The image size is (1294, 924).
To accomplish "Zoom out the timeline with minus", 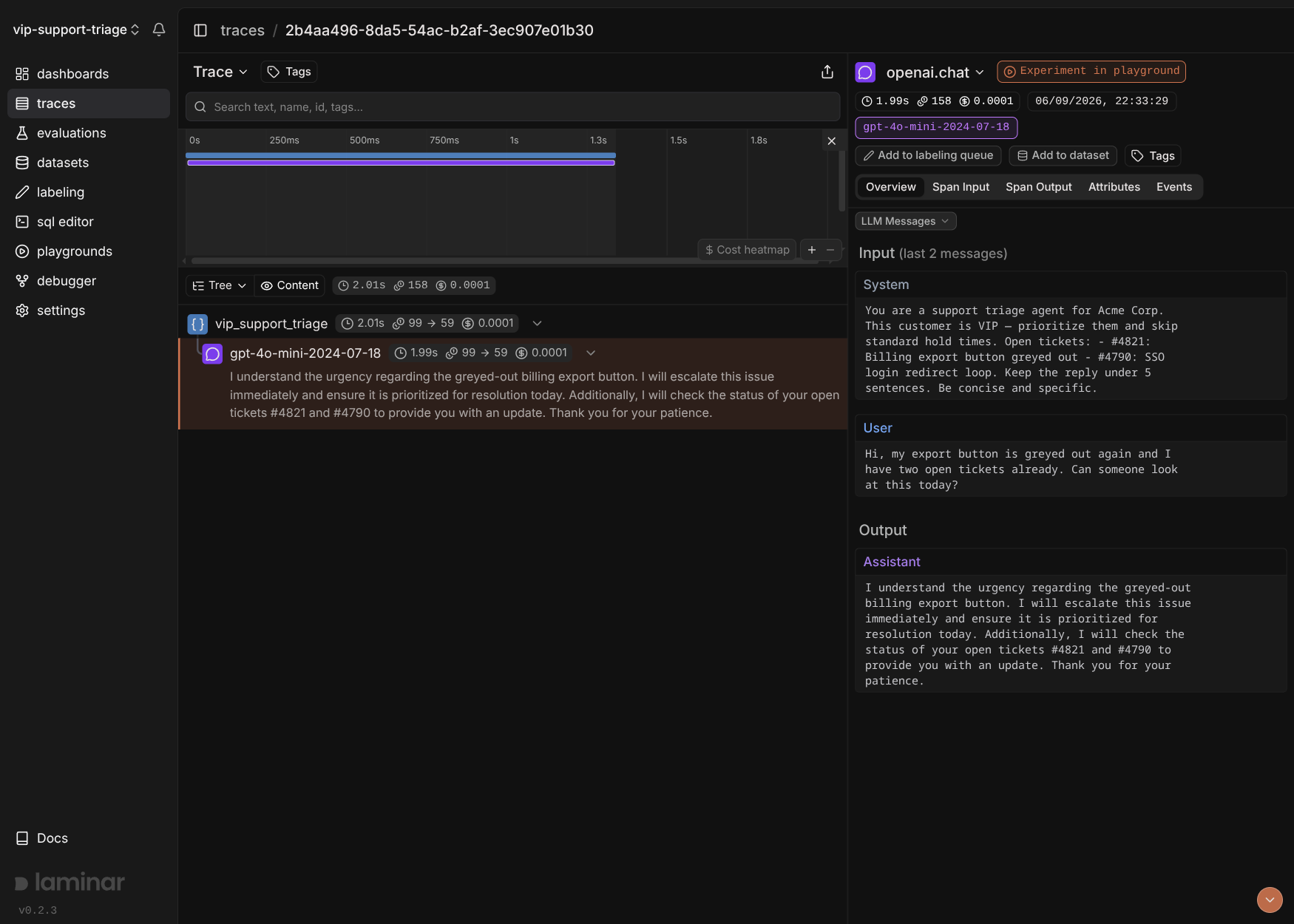I will tap(830, 250).
